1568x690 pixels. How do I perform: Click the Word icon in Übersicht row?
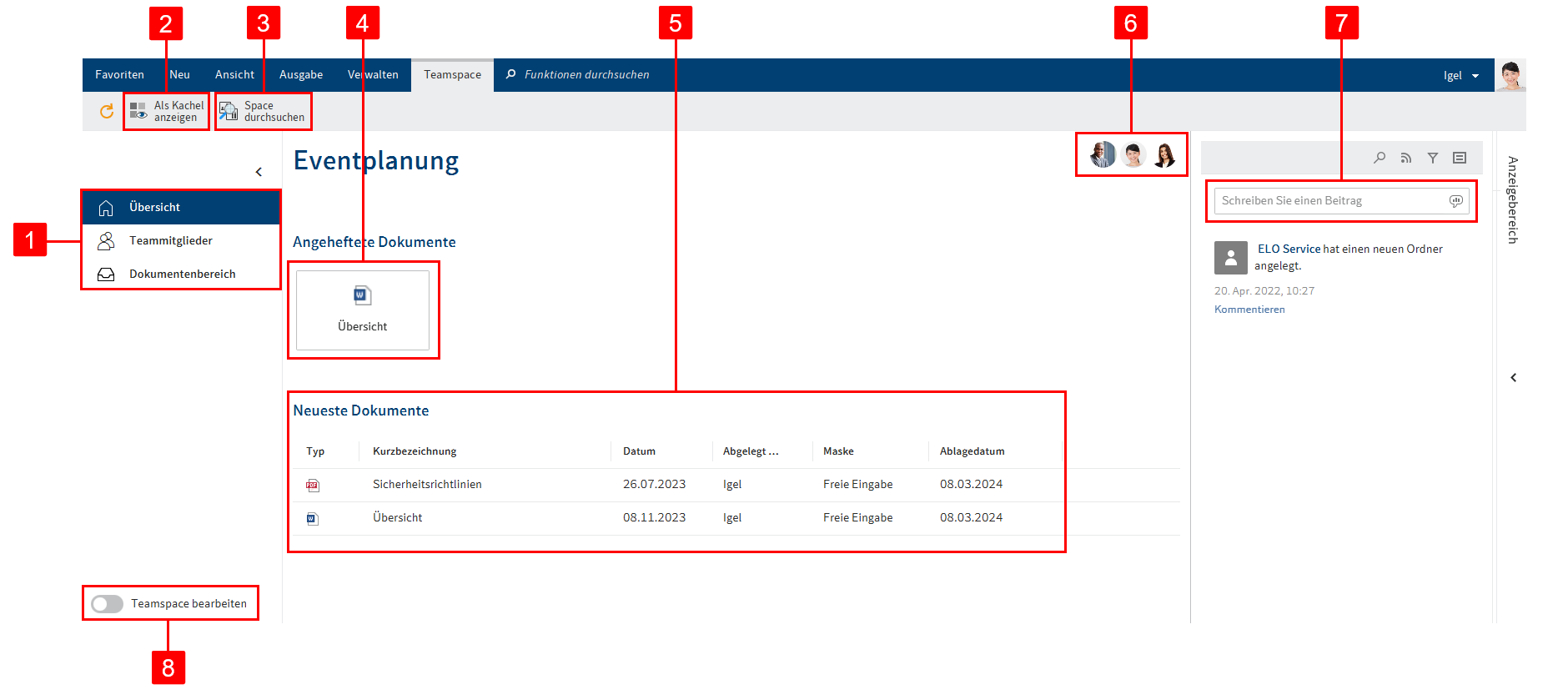pos(312,519)
